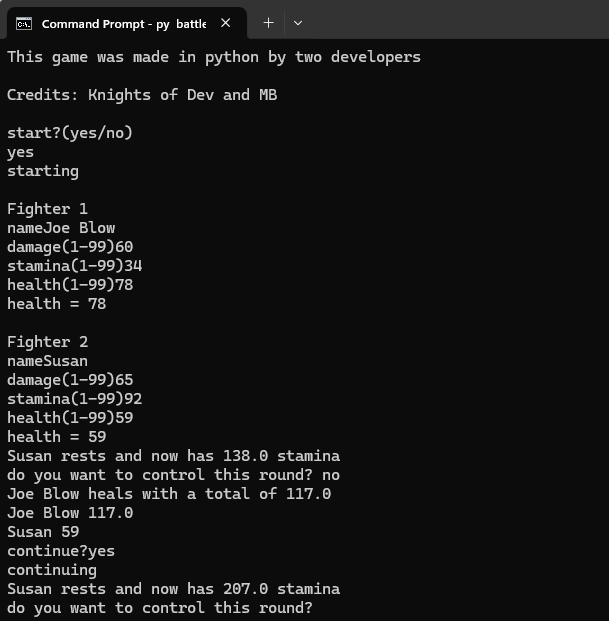Click the 'start?(yes/no)' prompt text
Viewport: 609px width, 621px height.
[x=70, y=133]
